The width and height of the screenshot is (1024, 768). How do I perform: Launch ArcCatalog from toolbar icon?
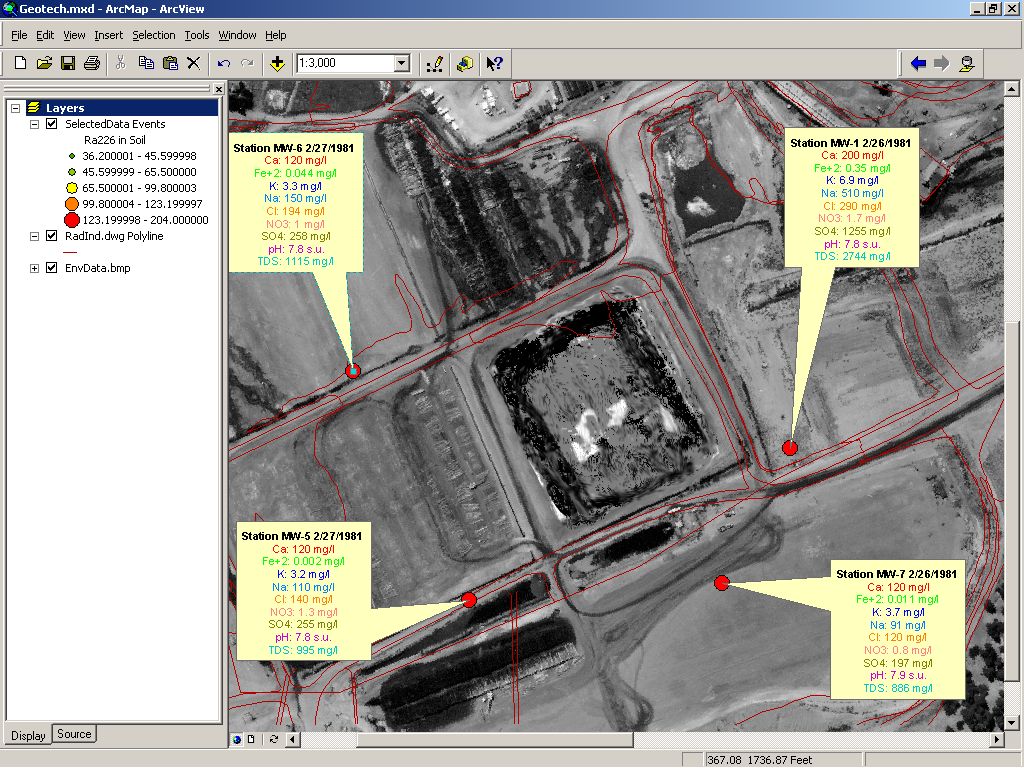click(x=465, y=63)
